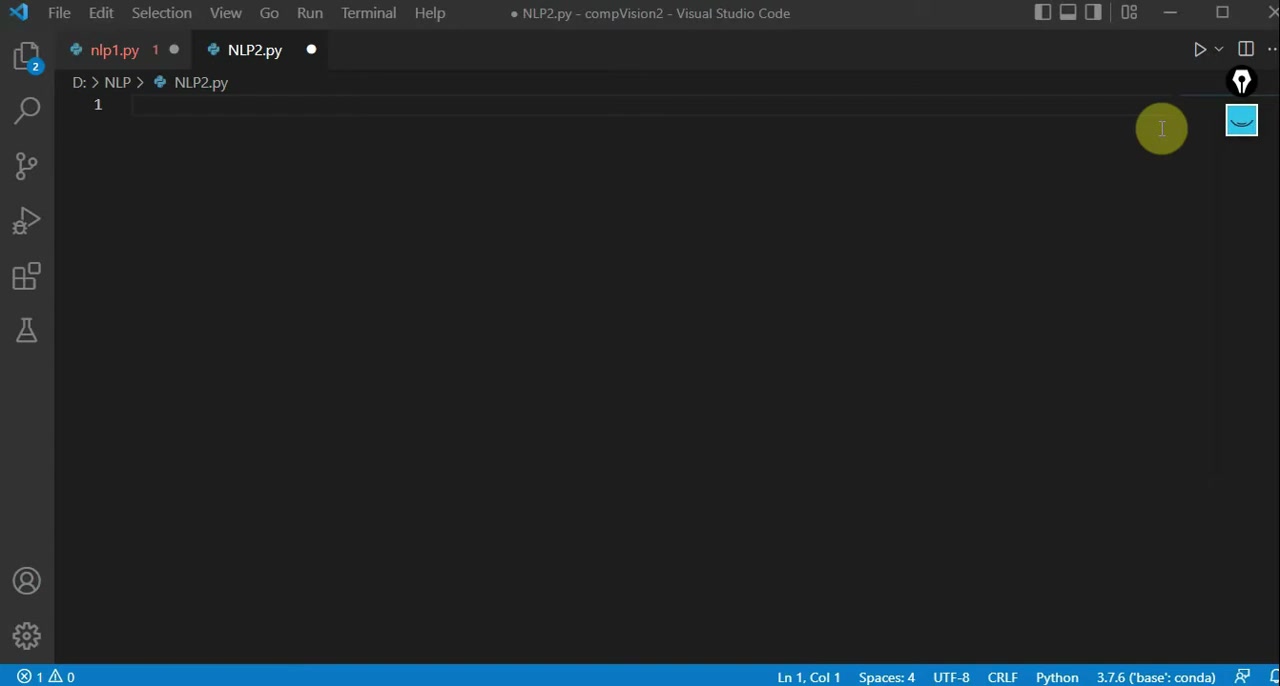Toggle the secondary side bar

point(1093,13)
